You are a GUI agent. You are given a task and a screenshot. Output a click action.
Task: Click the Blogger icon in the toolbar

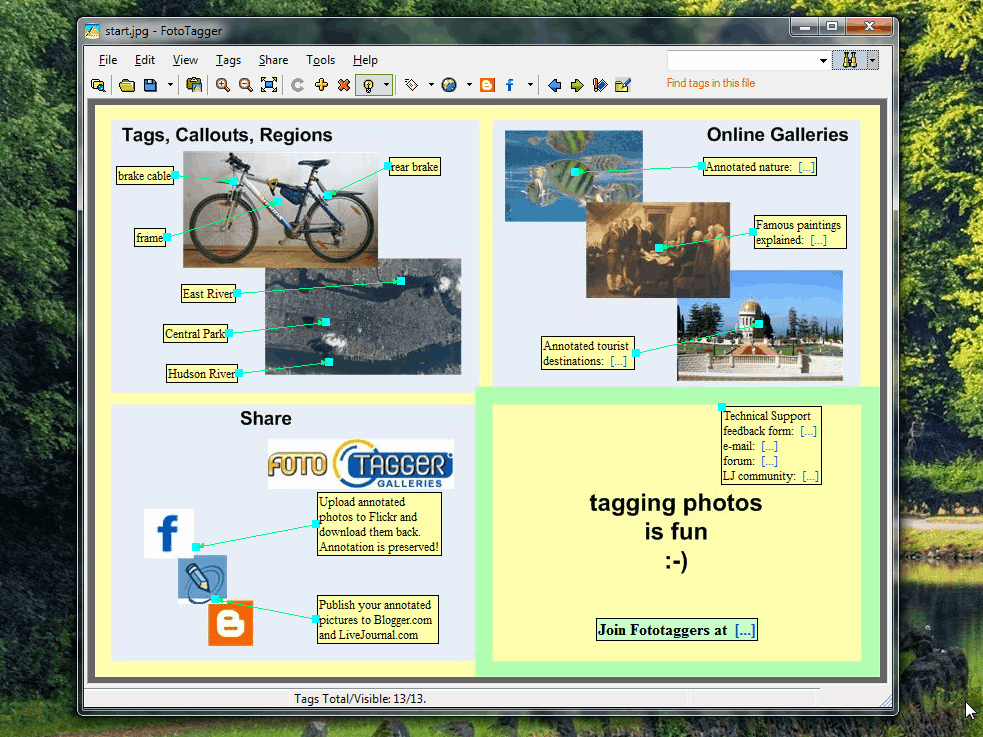click(487, 85)
